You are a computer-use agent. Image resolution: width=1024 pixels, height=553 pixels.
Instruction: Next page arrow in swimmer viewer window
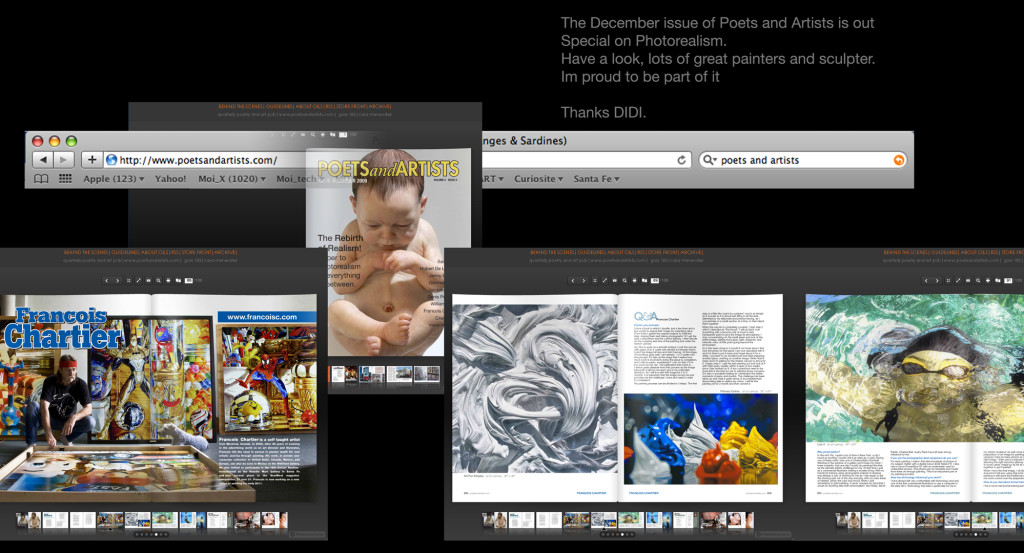tap(937, 281)
